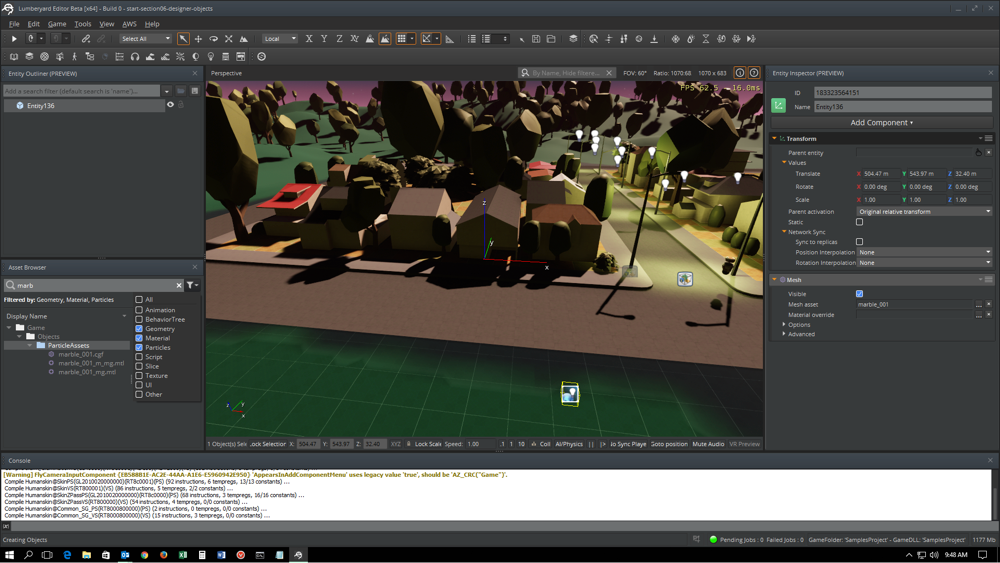Open the grid snap dropdown arrow

tap(412, 39)
